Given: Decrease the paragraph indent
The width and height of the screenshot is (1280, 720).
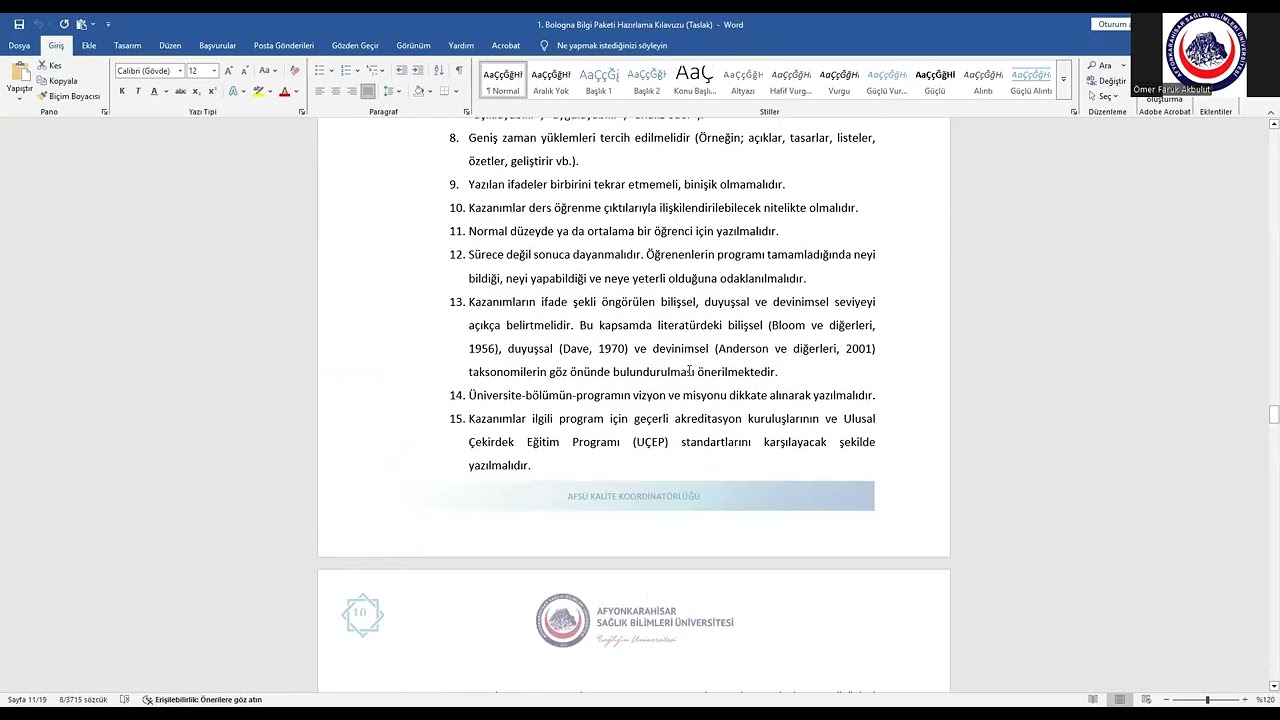Looking at the screenshot, I should [401, 70].
